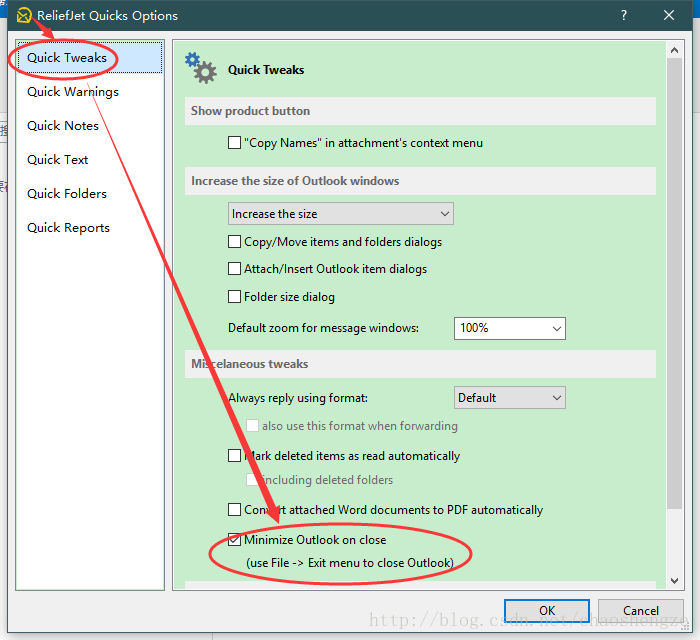
Task: Click the ReliefJet envelope icon in title bar
Action: pos(24,15)
